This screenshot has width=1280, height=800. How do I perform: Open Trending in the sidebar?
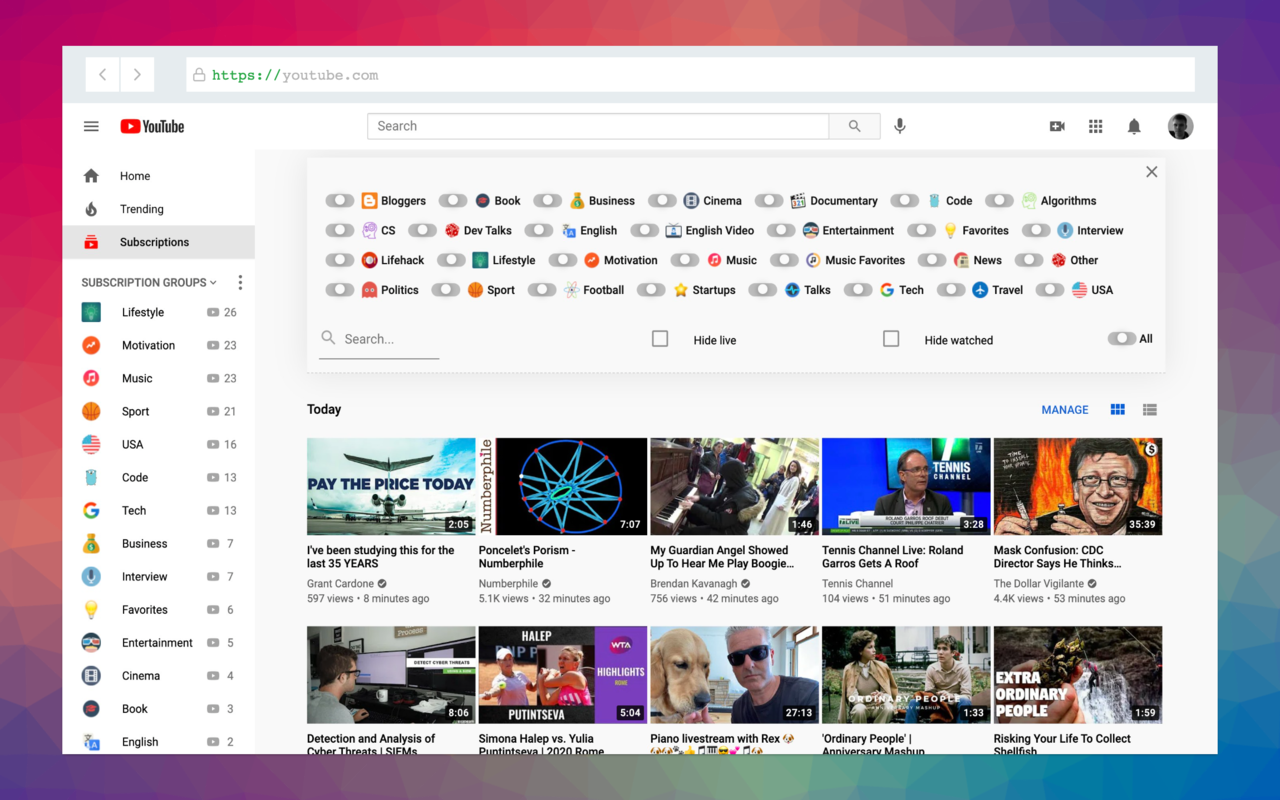(x=158, y=209)
